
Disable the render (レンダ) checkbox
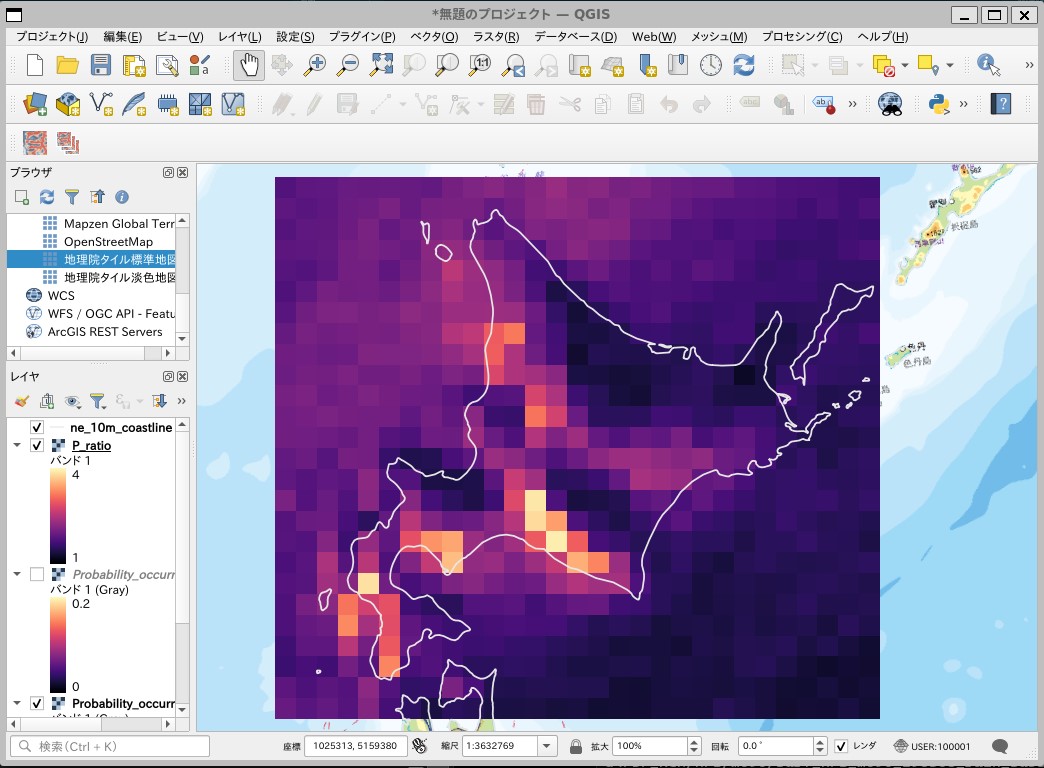click(x=842, y=746)
